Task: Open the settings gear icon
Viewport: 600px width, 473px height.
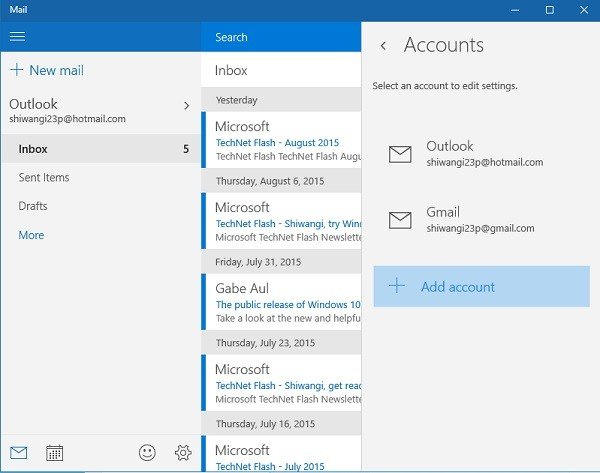Action: [183, 453]
